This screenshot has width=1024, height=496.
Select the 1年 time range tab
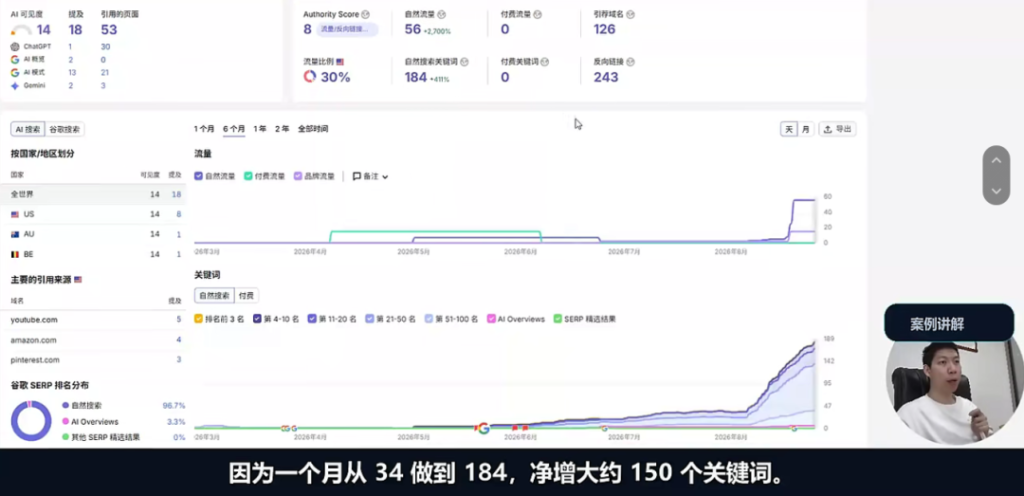pos(260,129)
